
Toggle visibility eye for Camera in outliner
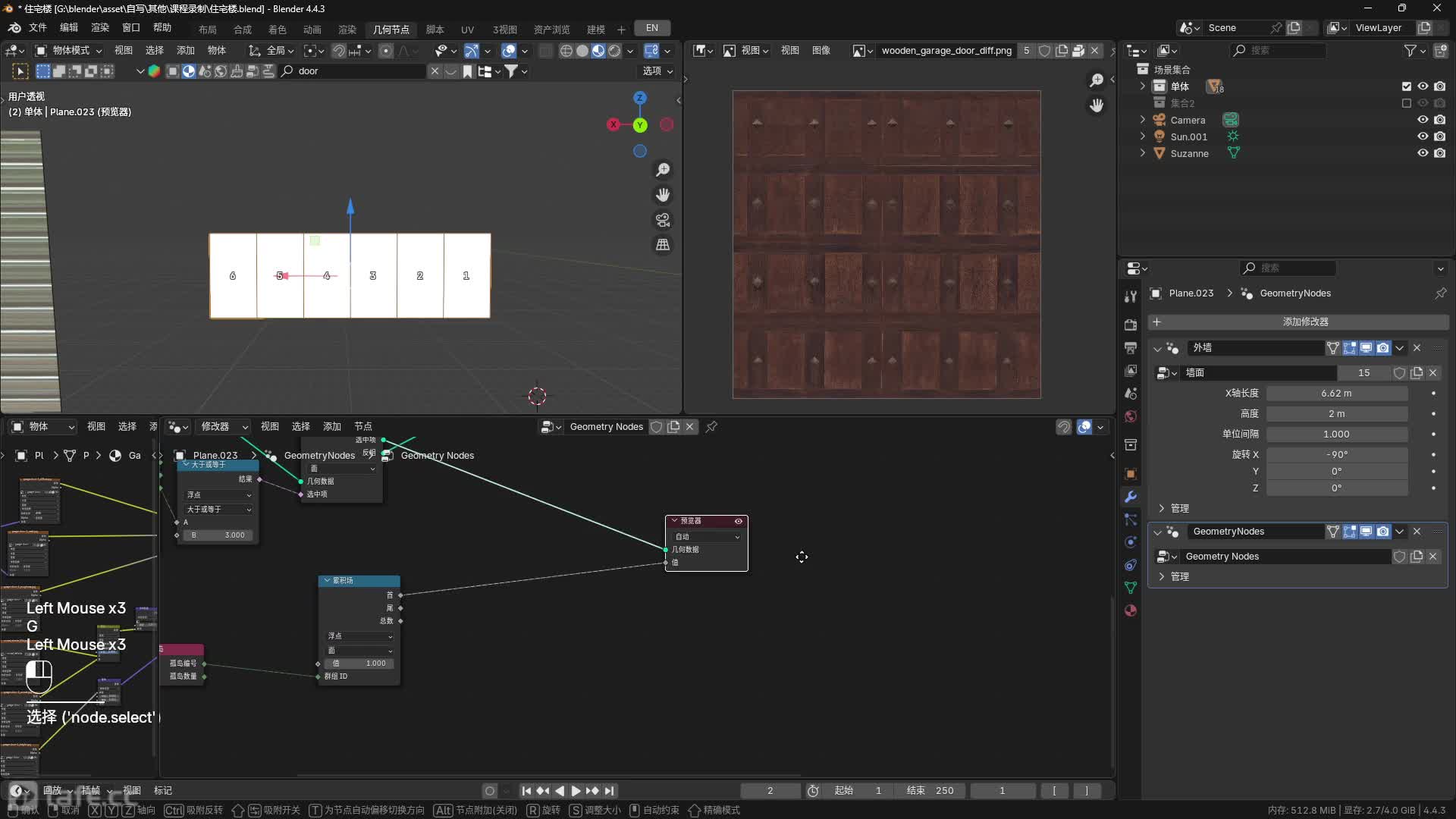(x=1423, y=120)
